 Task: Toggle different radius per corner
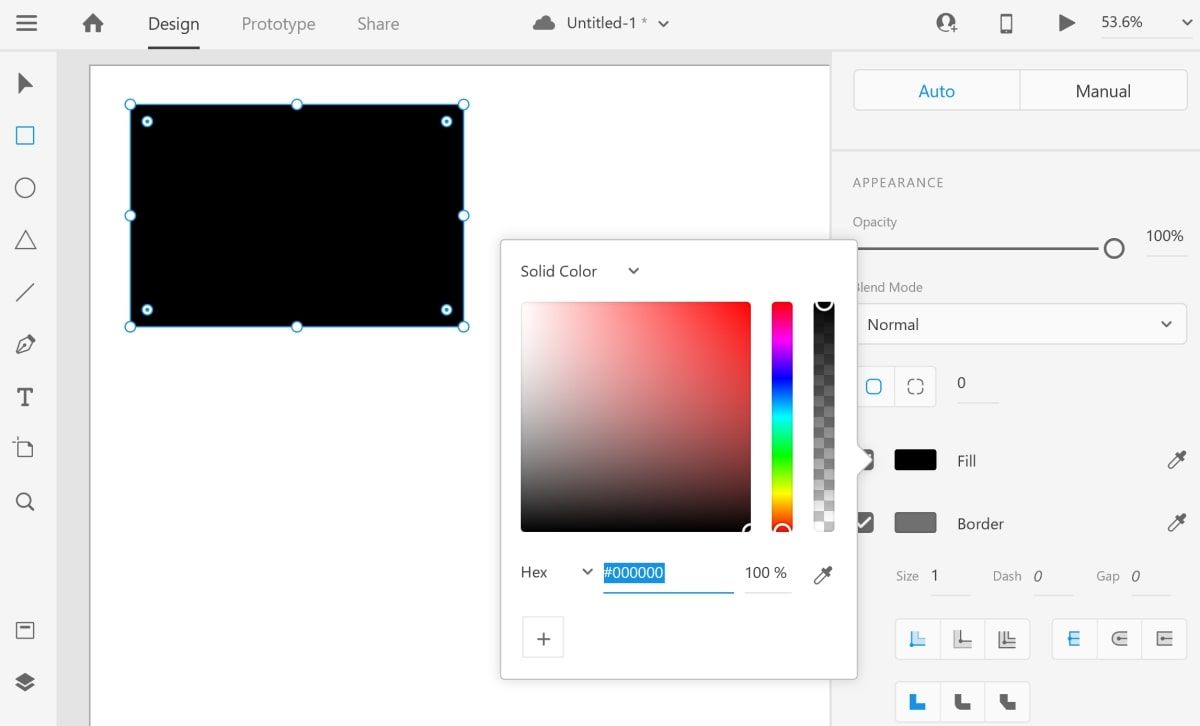[915, 387]
